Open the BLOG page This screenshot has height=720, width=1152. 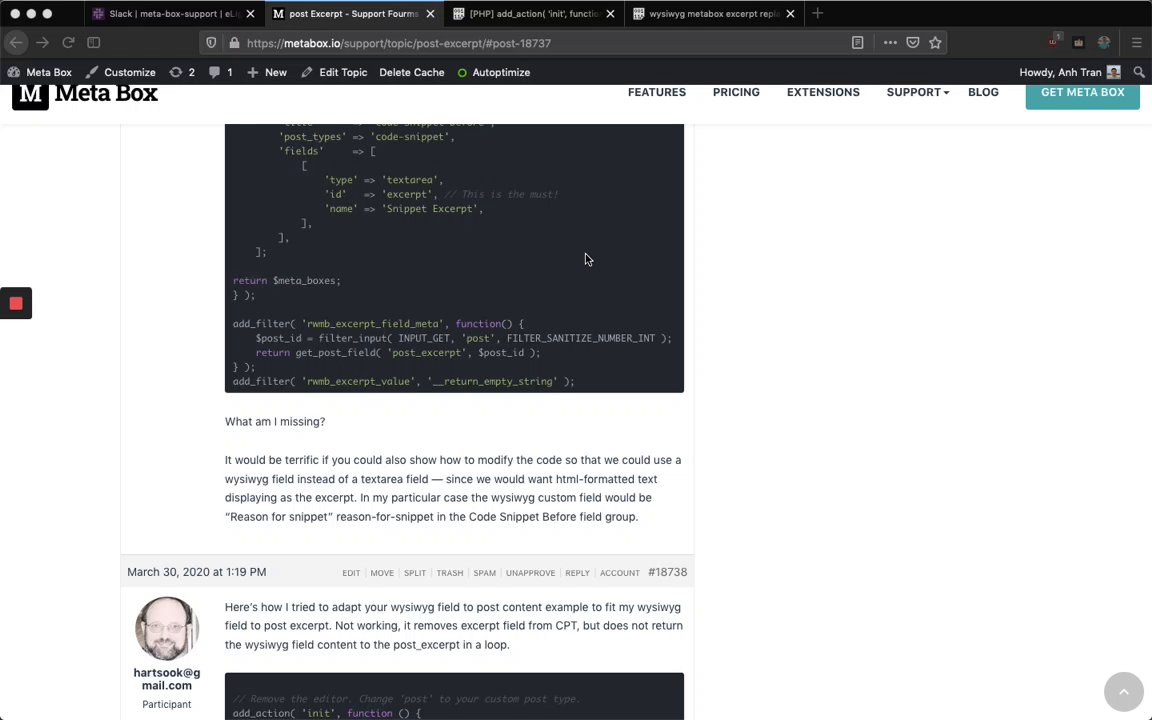click(x=983, y=92)
